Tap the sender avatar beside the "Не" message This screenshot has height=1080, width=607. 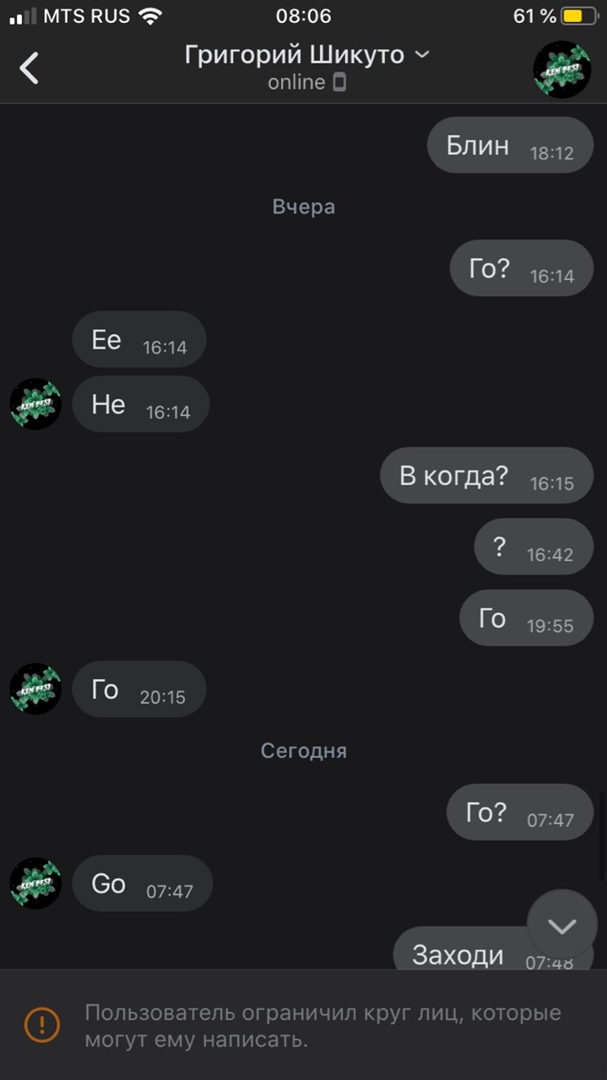tap(36, 404)
